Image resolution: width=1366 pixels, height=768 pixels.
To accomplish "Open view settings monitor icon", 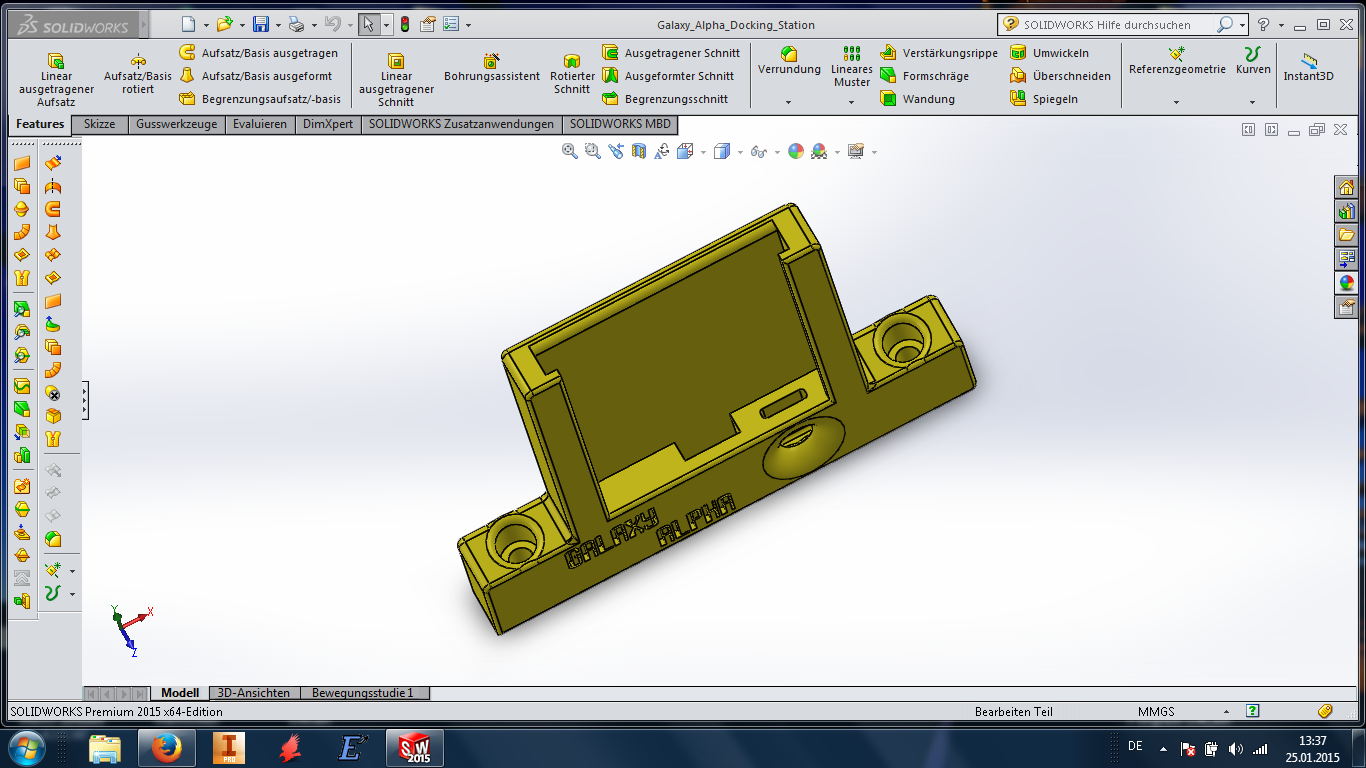I will pos(855,151).
